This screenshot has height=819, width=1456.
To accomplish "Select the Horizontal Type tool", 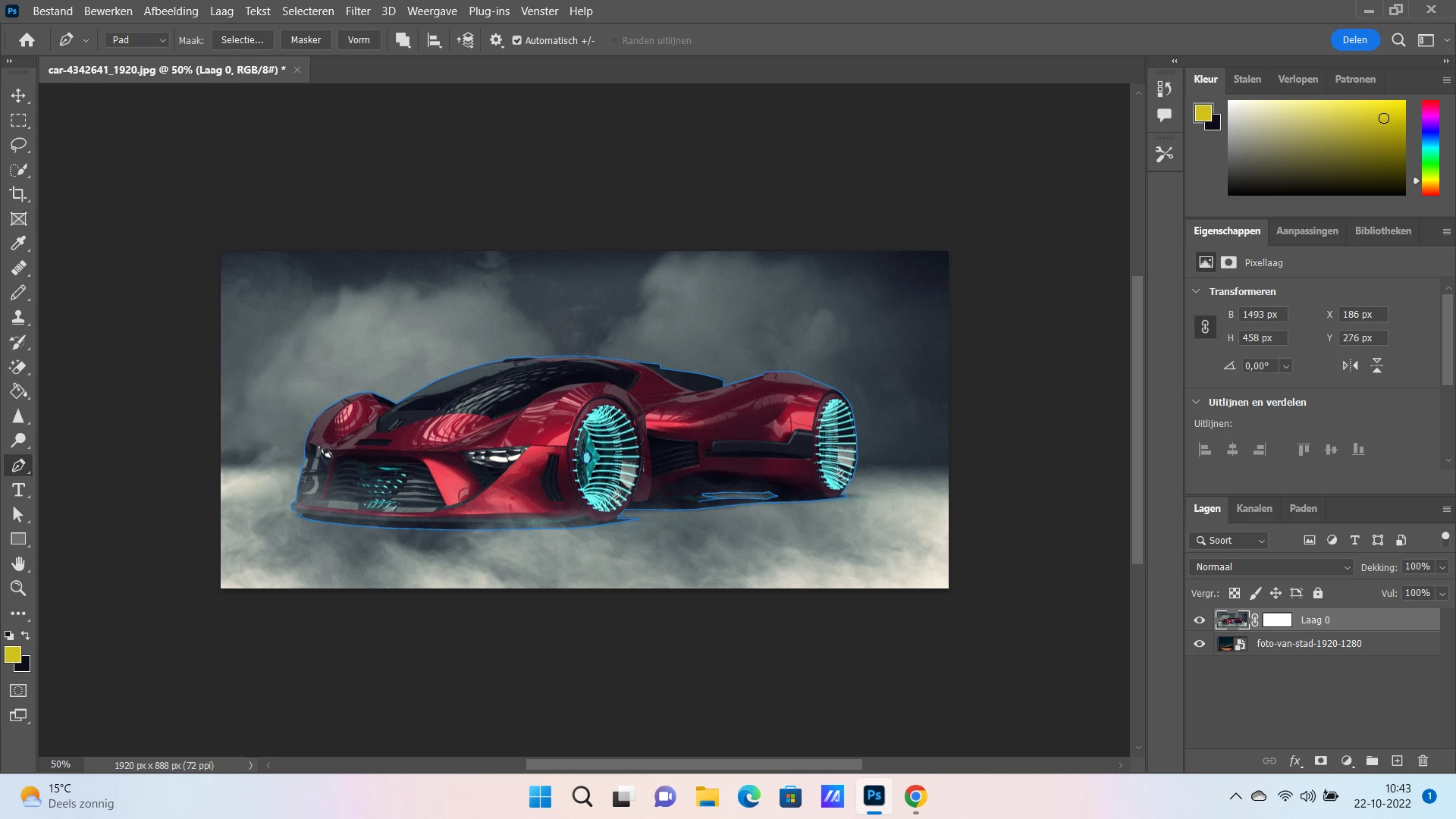I will pos(18,490).
